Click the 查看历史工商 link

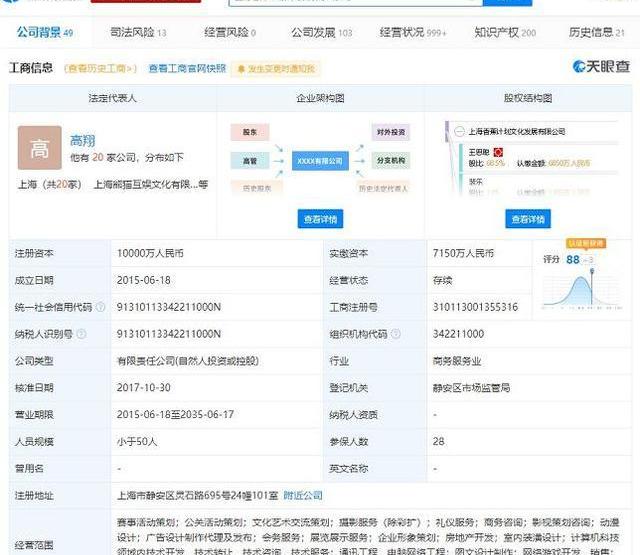pos(100,69)
